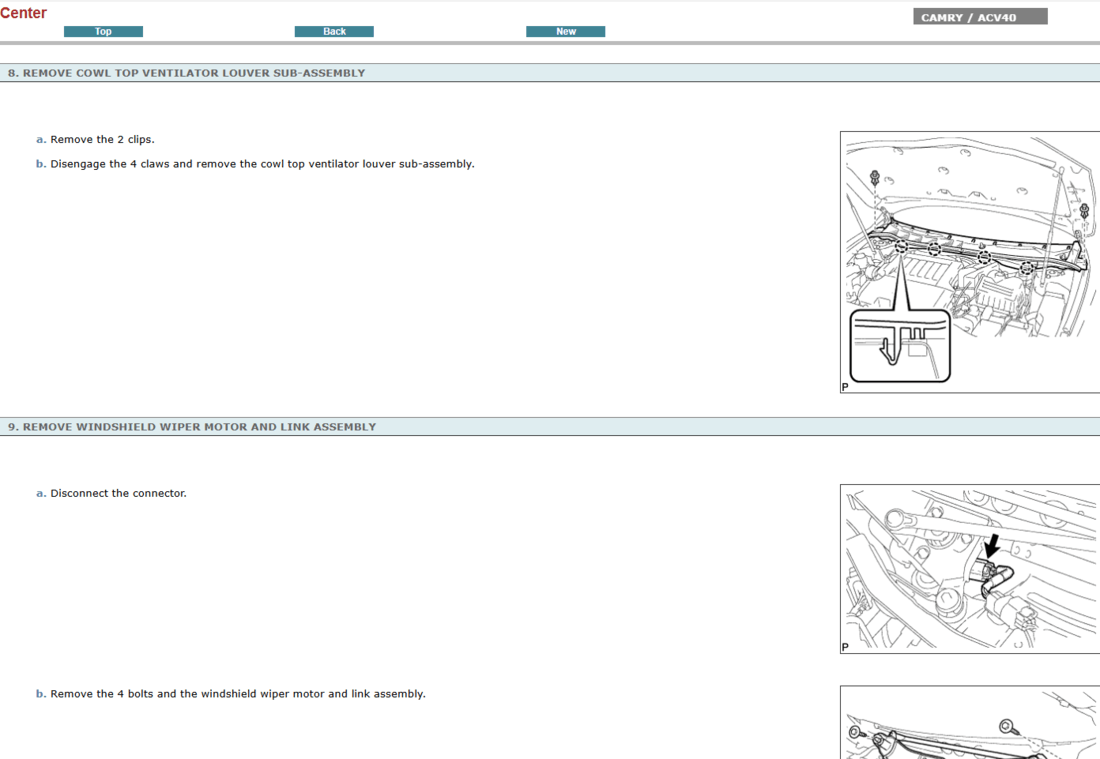Image resolution: width=1100 pixels, height=759 pixels.
Task: Select the New button
Action: coord(565,32)
